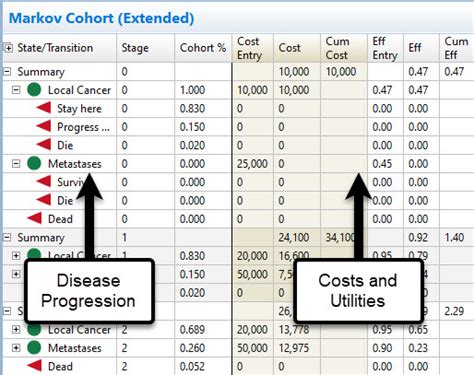
Task: Expand all via State/Transition header plus box
Action: pos(8,48)
